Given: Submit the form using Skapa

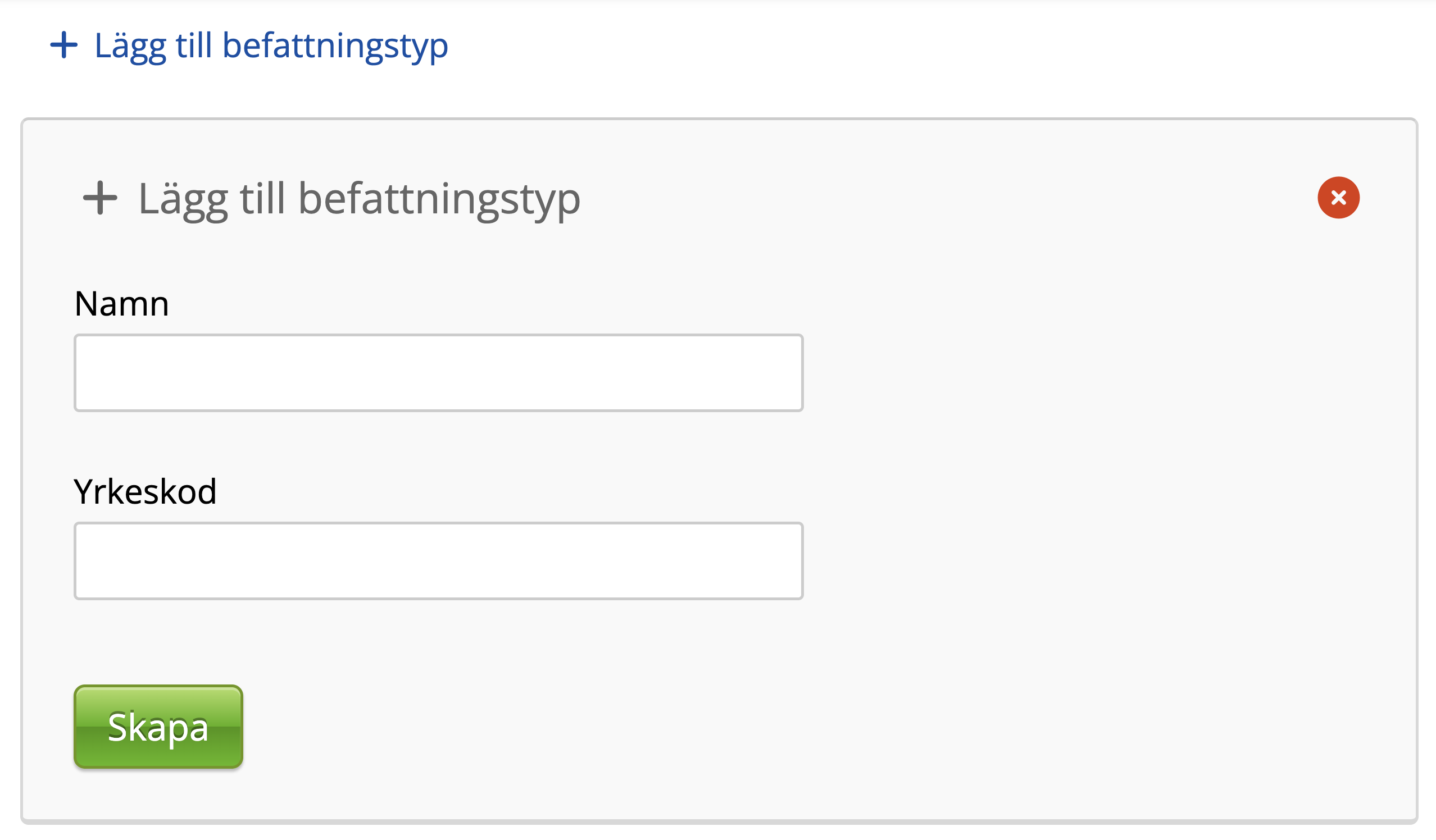Looking at the screenshot, I should point(158,727).
